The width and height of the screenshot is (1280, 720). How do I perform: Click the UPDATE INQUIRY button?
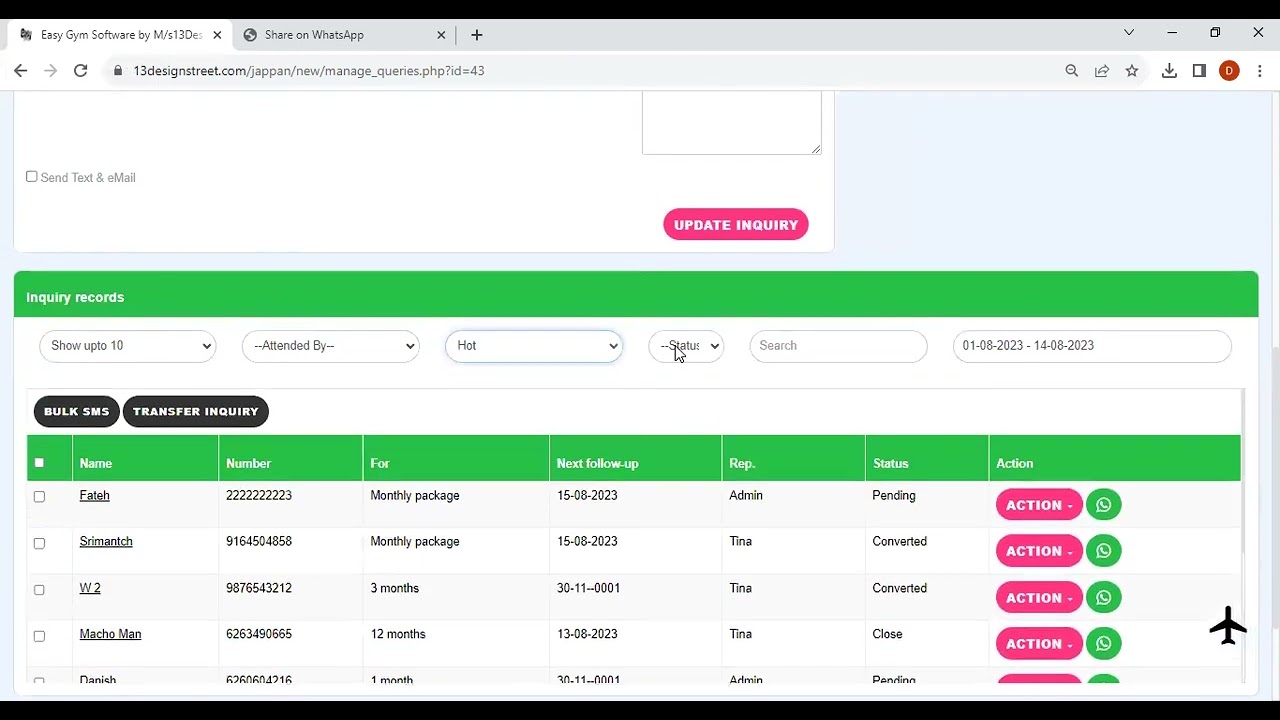pos(736,225)
